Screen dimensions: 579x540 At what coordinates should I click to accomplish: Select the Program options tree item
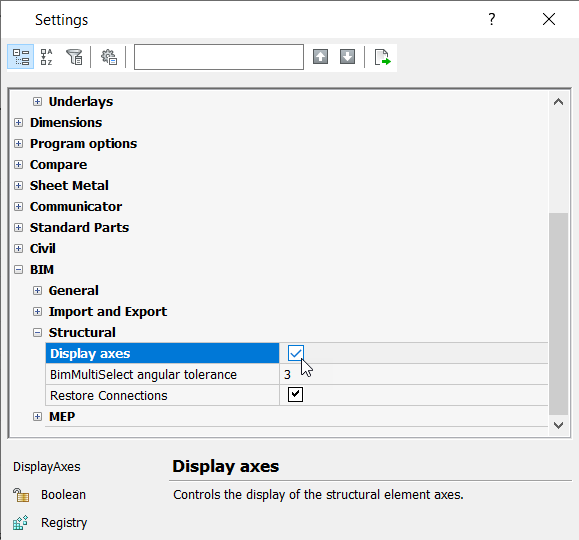pos(83,143)
